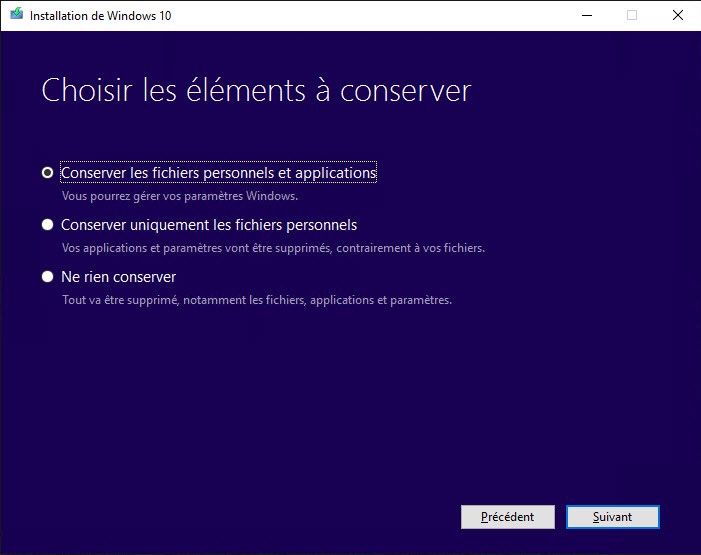This screenshot has width=701, height=555.
Task: Click the Précédent button
Action: 508,517
